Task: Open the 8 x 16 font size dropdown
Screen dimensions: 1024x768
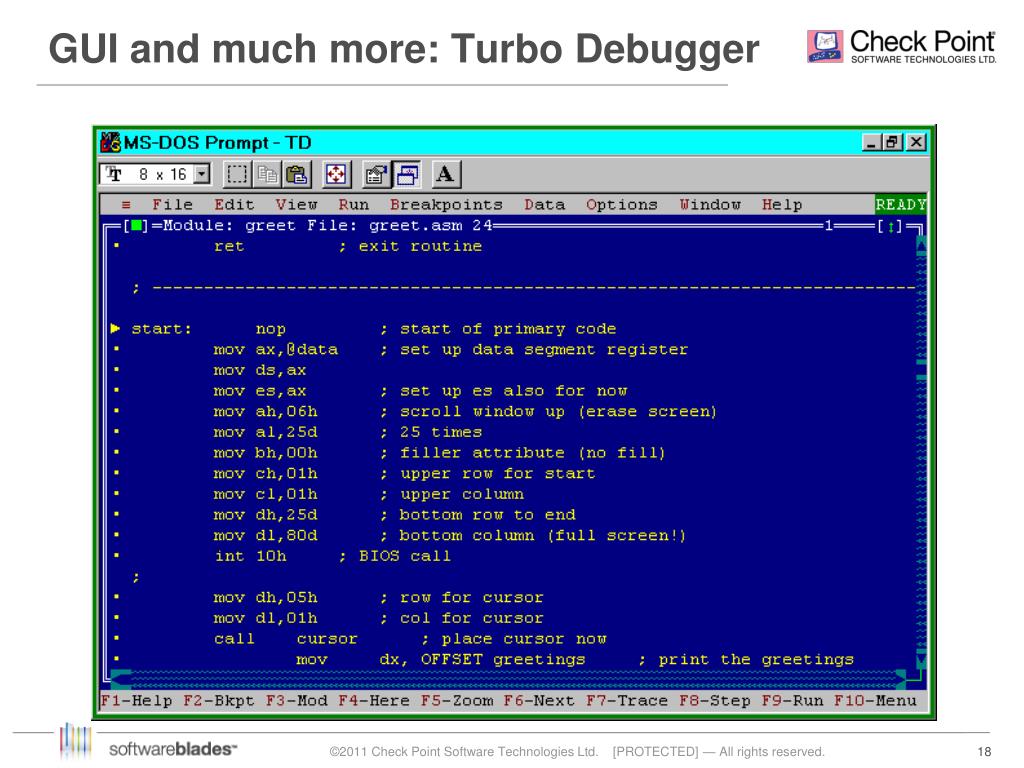Action: coord(202,174)
